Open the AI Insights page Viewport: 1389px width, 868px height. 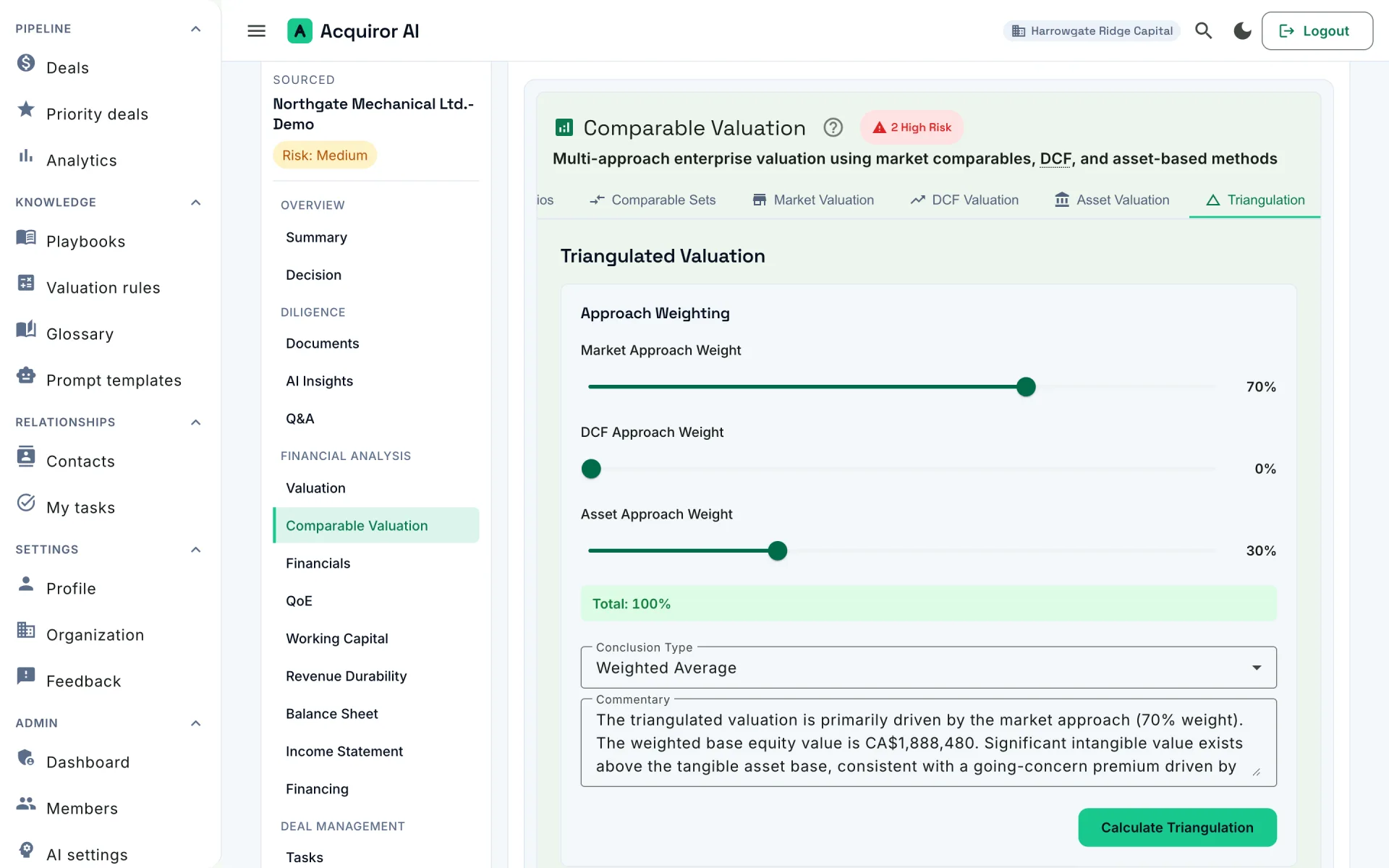(319, 381)
